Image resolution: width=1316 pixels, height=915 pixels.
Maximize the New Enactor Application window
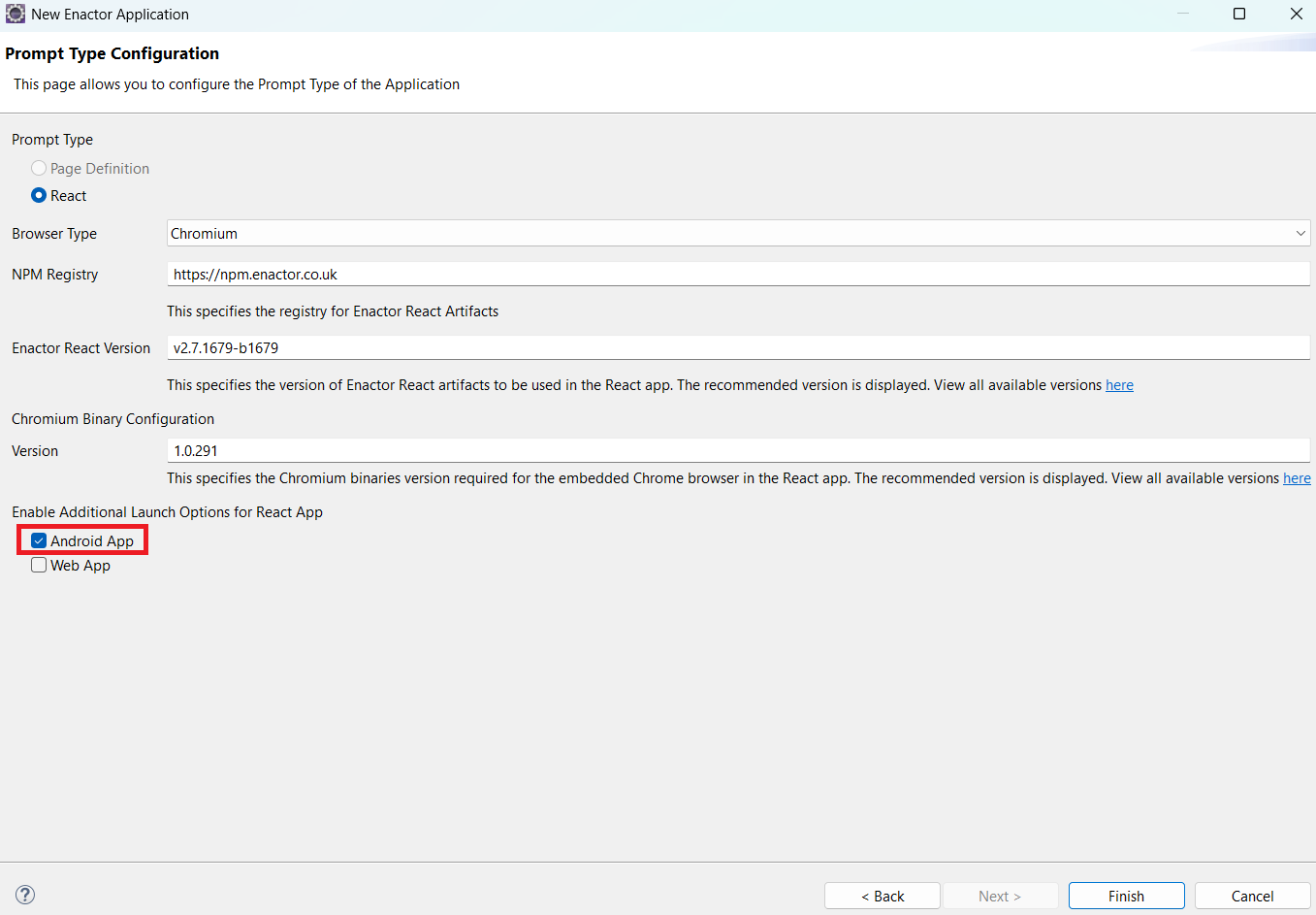1239,14
